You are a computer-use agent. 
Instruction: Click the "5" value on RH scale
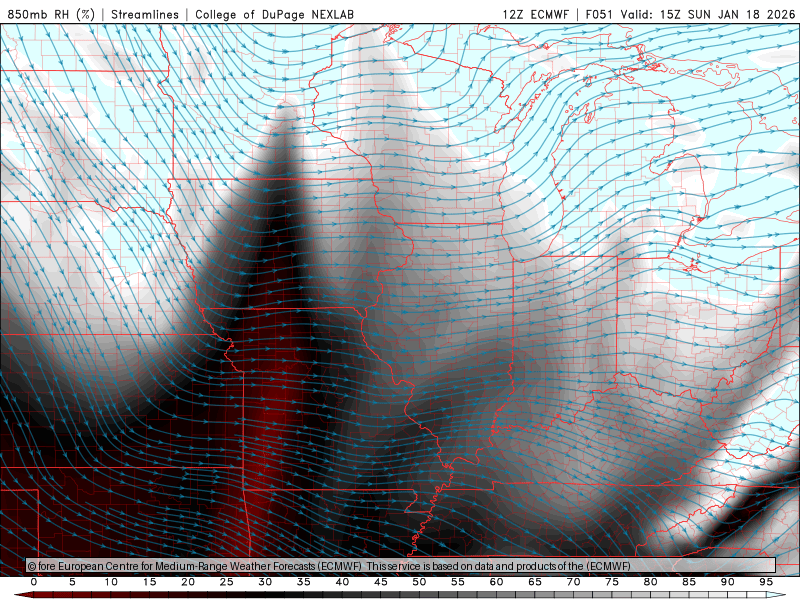72,582
